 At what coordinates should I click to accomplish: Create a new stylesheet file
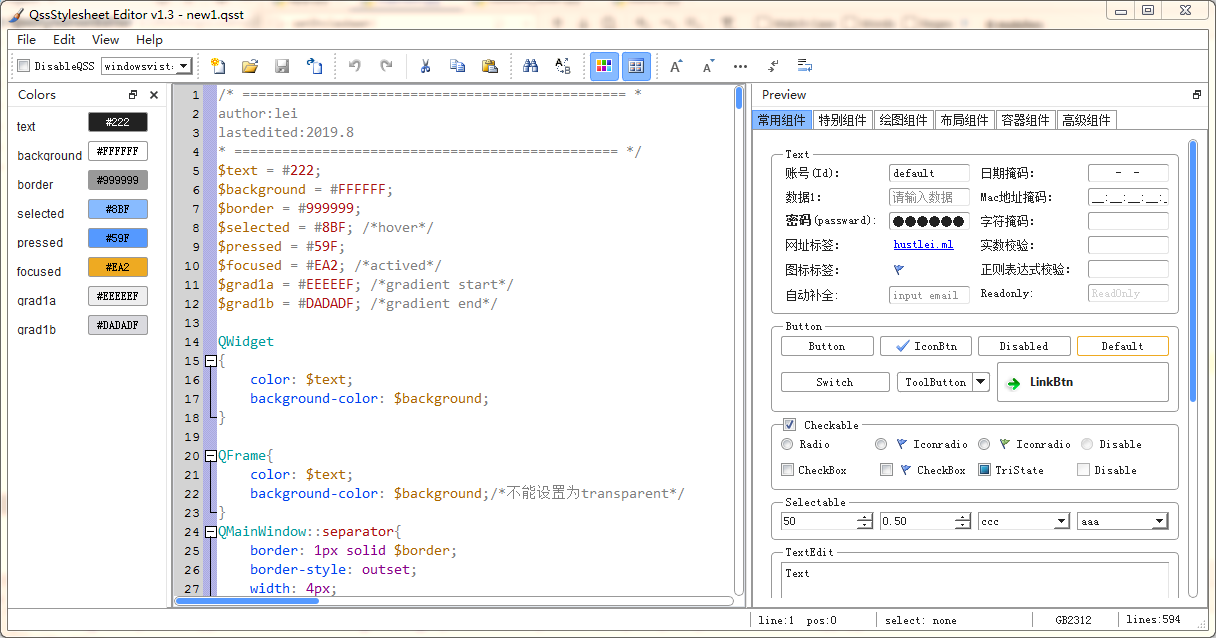(217, 66)
